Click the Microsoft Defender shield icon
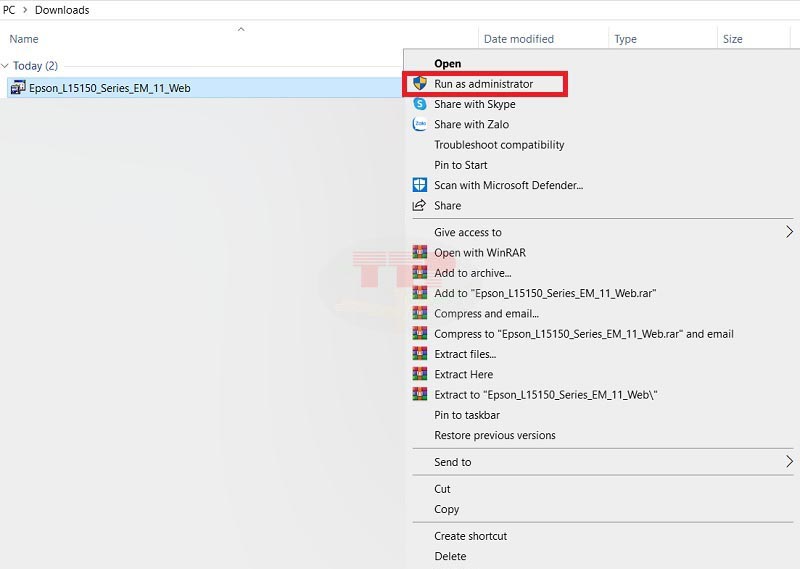 point(419,185)
